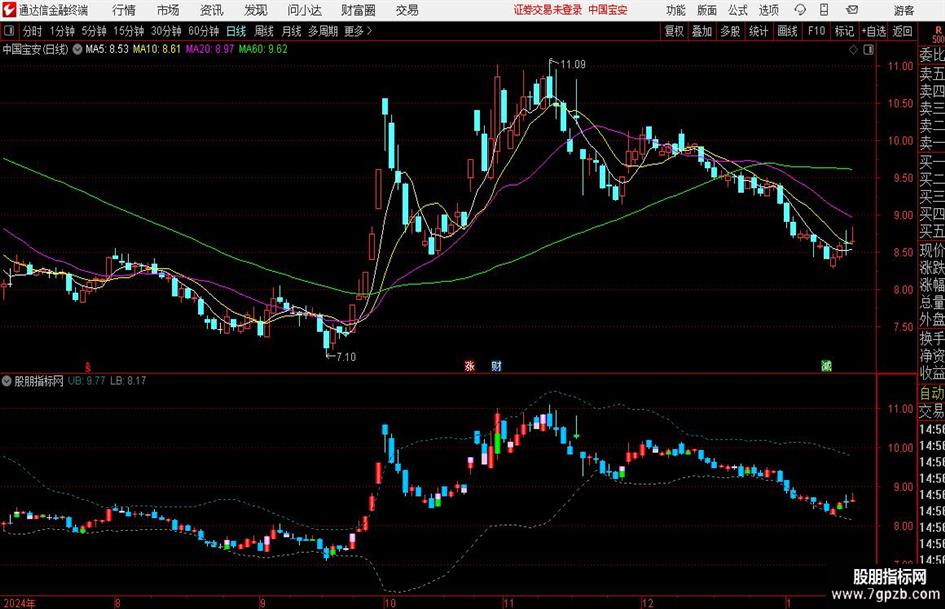The height and width of the screenshot is (609, 945).
Task: Open the 交易 menu
Action: click(x=407, y=10)
